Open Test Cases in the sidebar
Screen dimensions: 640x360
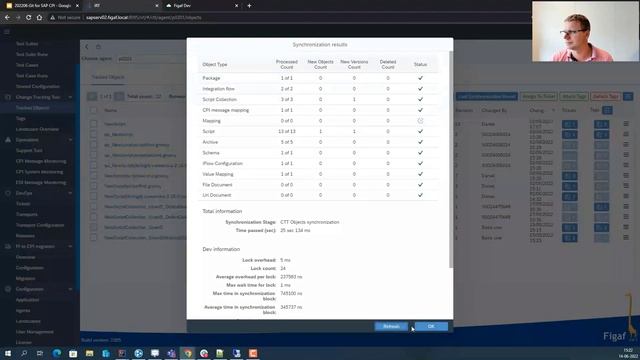coord(27,65)
